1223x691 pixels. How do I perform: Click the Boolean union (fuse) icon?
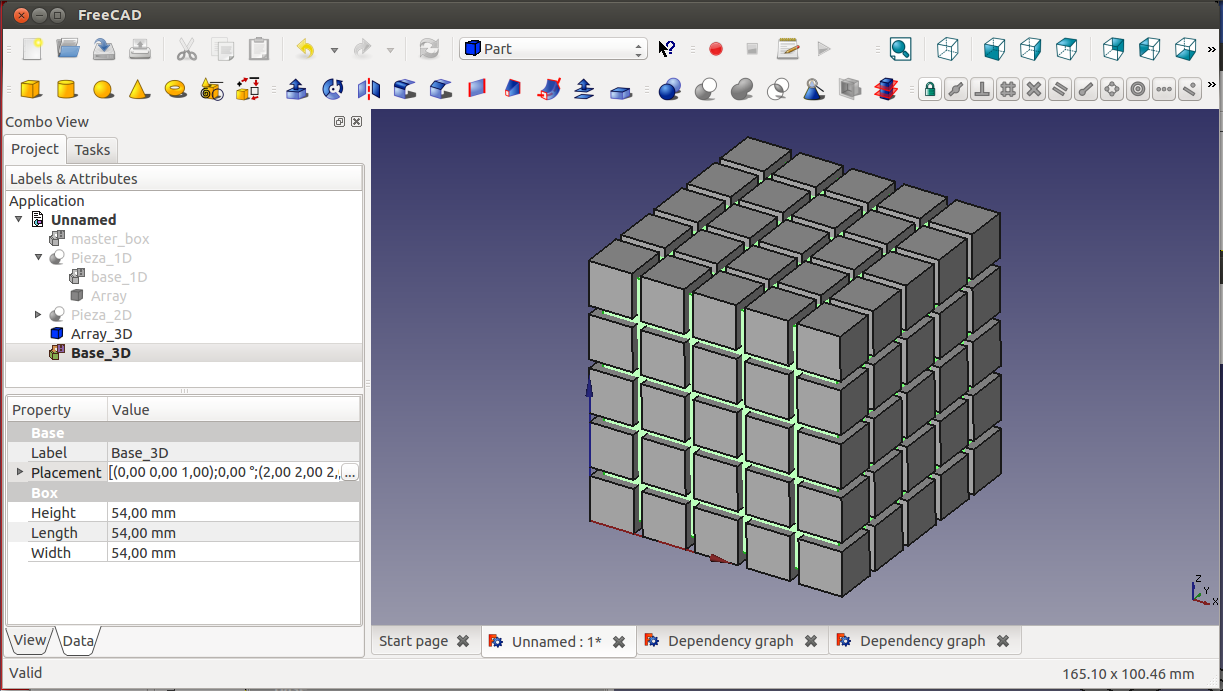click(x=741, y=89)
